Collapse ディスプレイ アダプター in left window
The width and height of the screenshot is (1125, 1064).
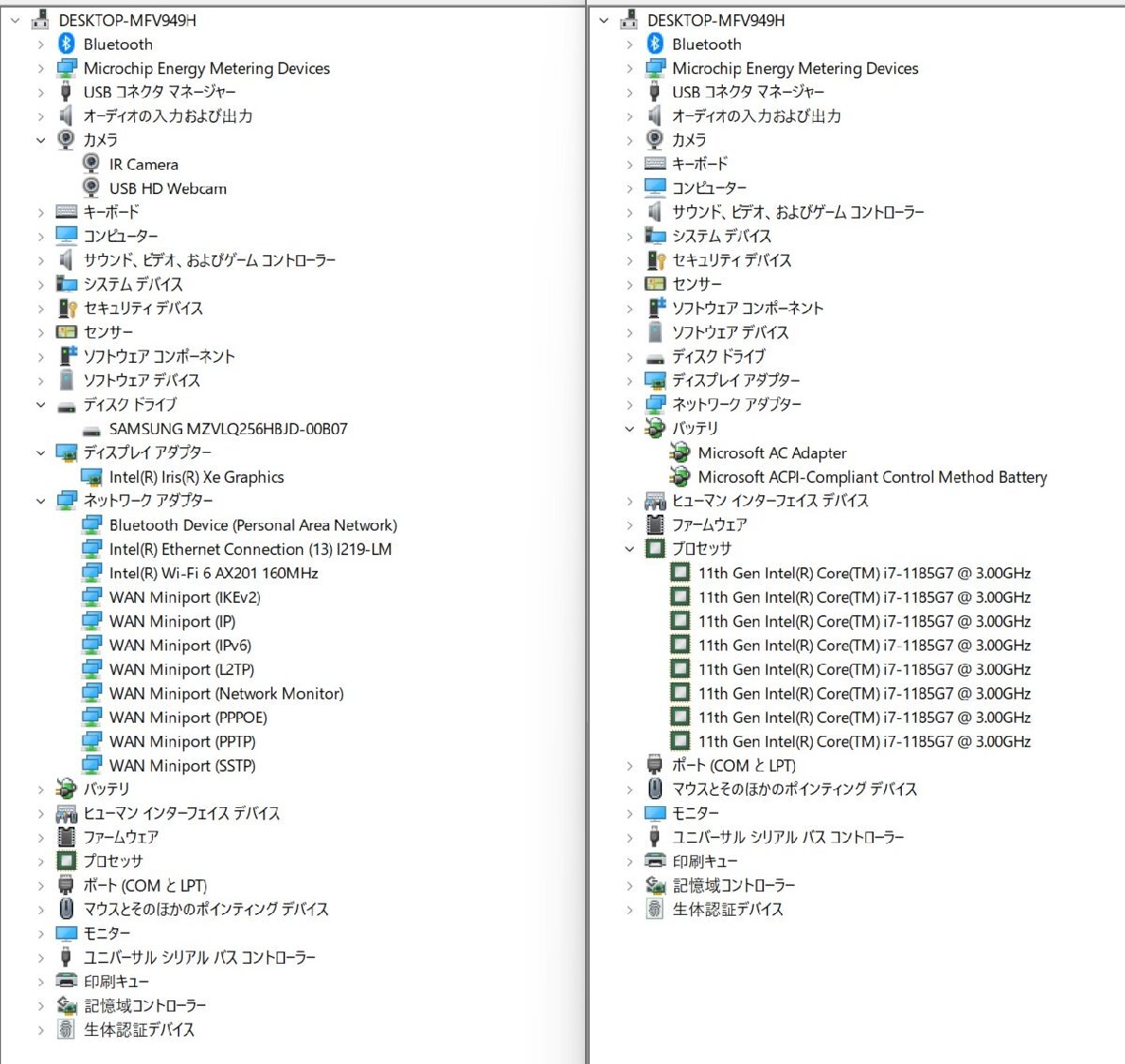[40, 453]
